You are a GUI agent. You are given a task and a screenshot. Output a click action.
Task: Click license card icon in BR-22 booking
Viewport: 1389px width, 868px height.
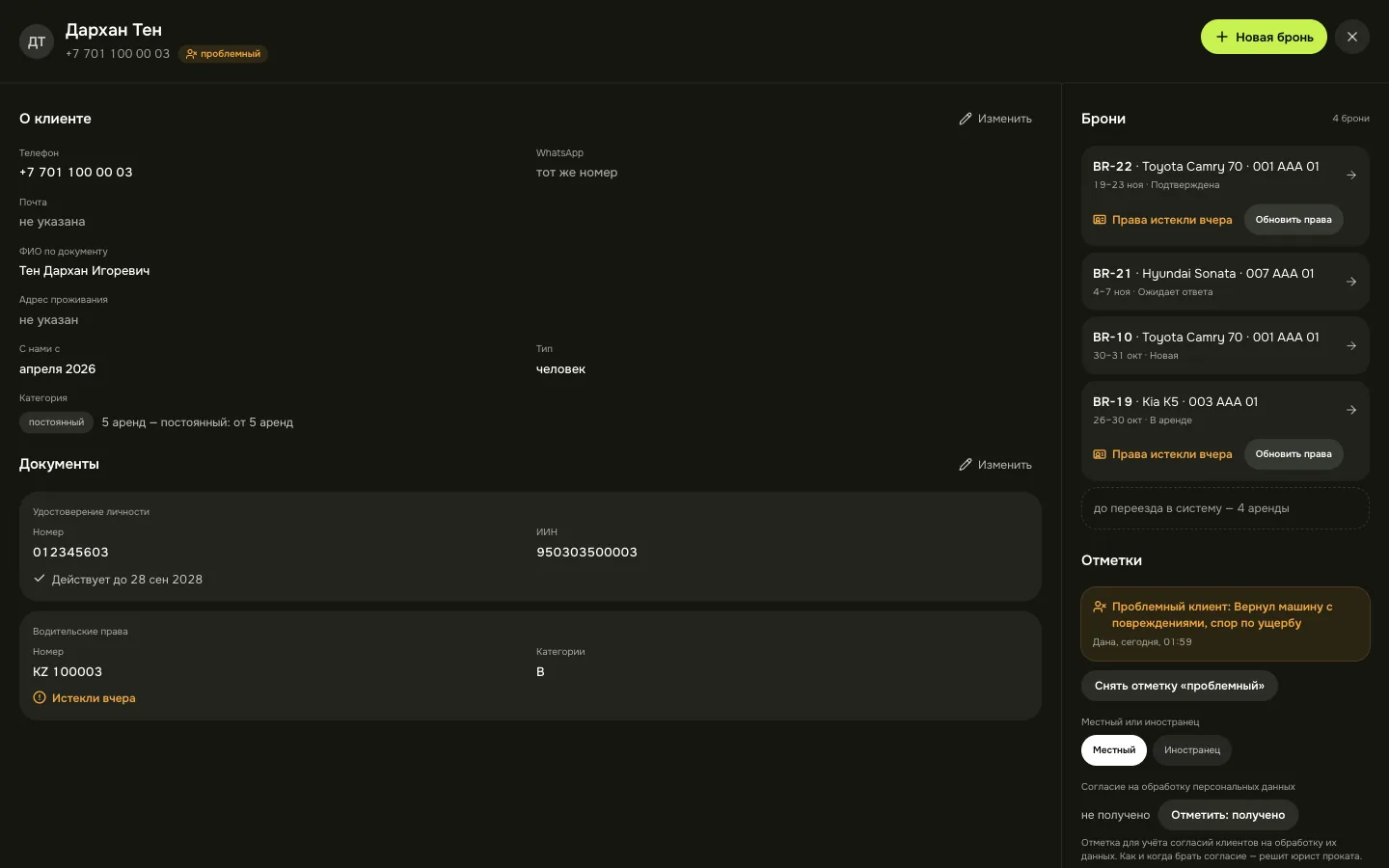(1100, 220)
